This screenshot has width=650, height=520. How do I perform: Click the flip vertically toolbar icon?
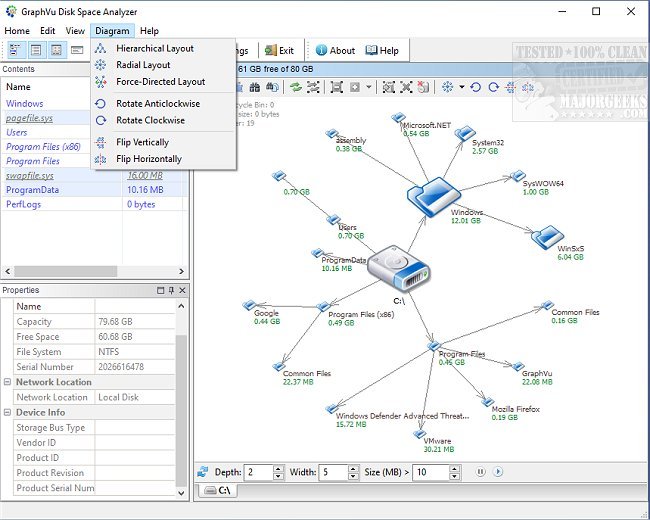click(x=511, y=87)
